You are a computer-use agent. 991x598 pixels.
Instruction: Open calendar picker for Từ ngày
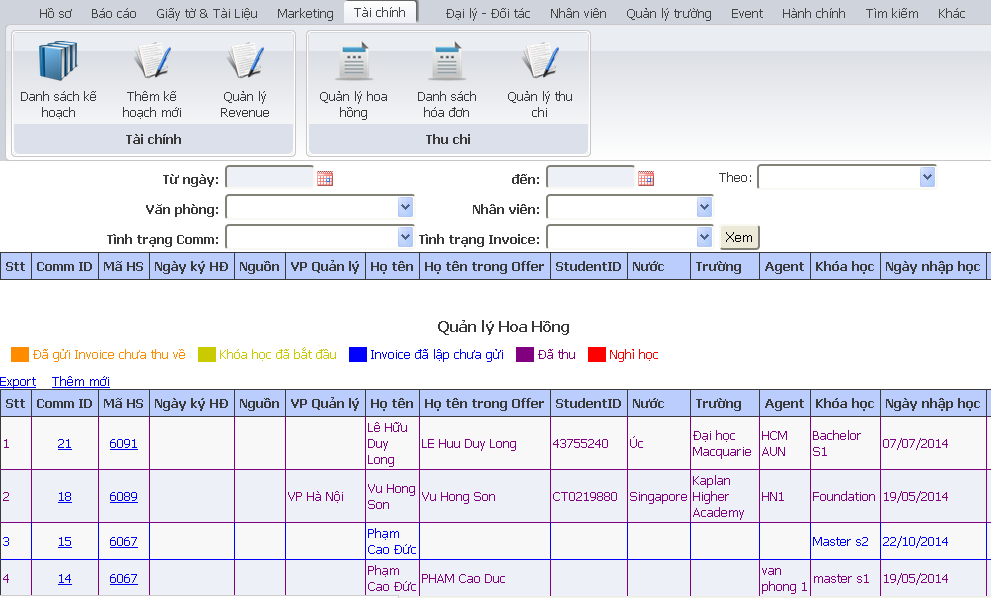(x=325, y=178)
